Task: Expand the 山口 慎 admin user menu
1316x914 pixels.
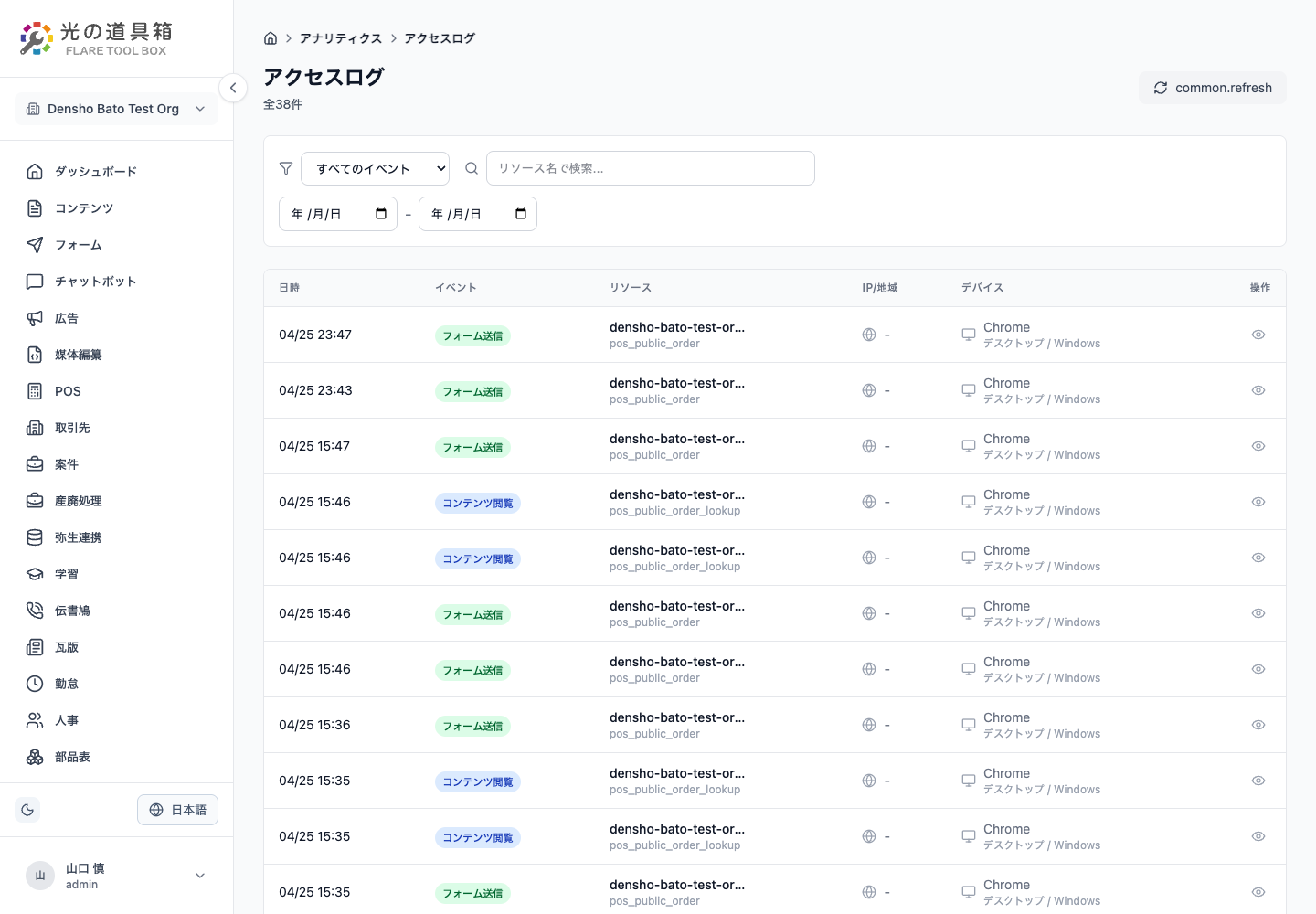Action: [116, 876]
